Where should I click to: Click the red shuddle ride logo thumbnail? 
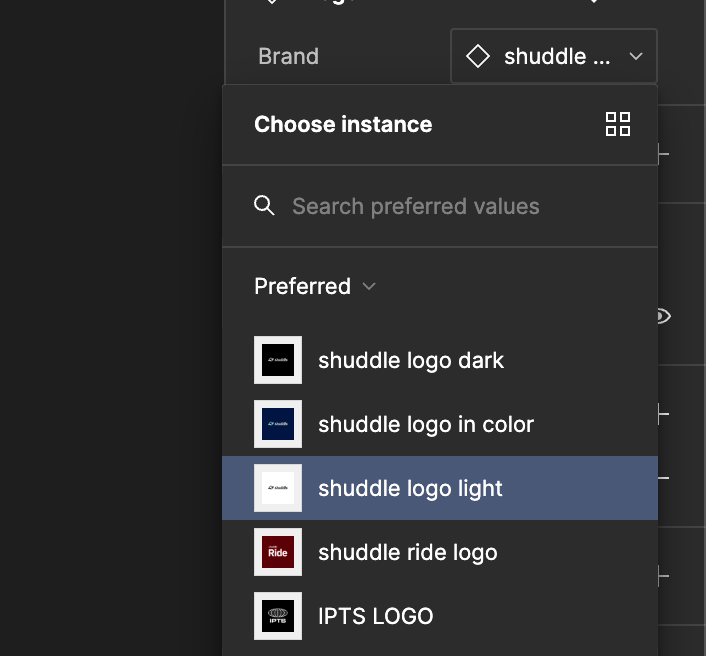[278, 552]
